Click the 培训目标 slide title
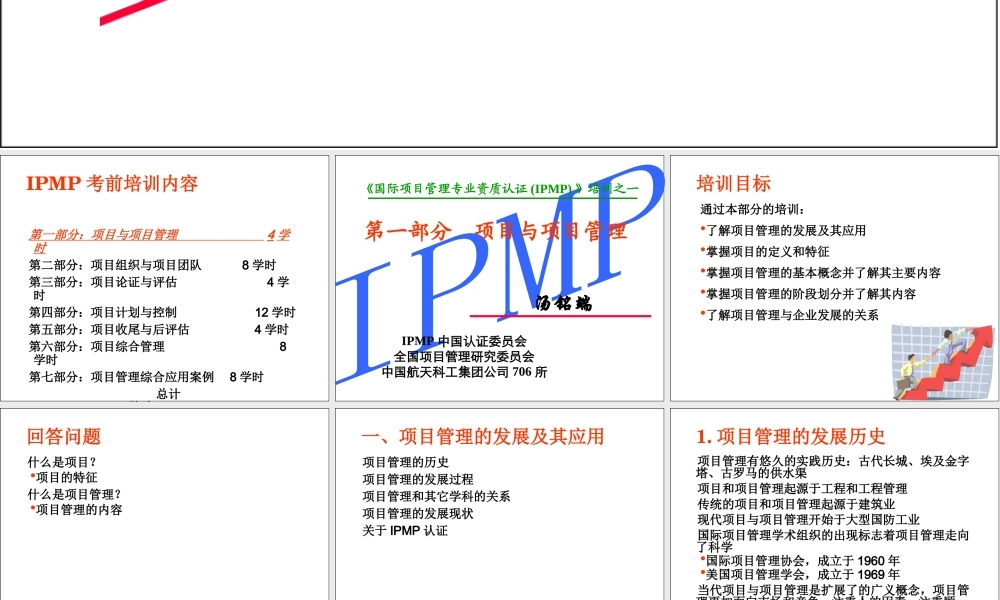This screenshot has height=600, width=1000. tap(733, 184)
